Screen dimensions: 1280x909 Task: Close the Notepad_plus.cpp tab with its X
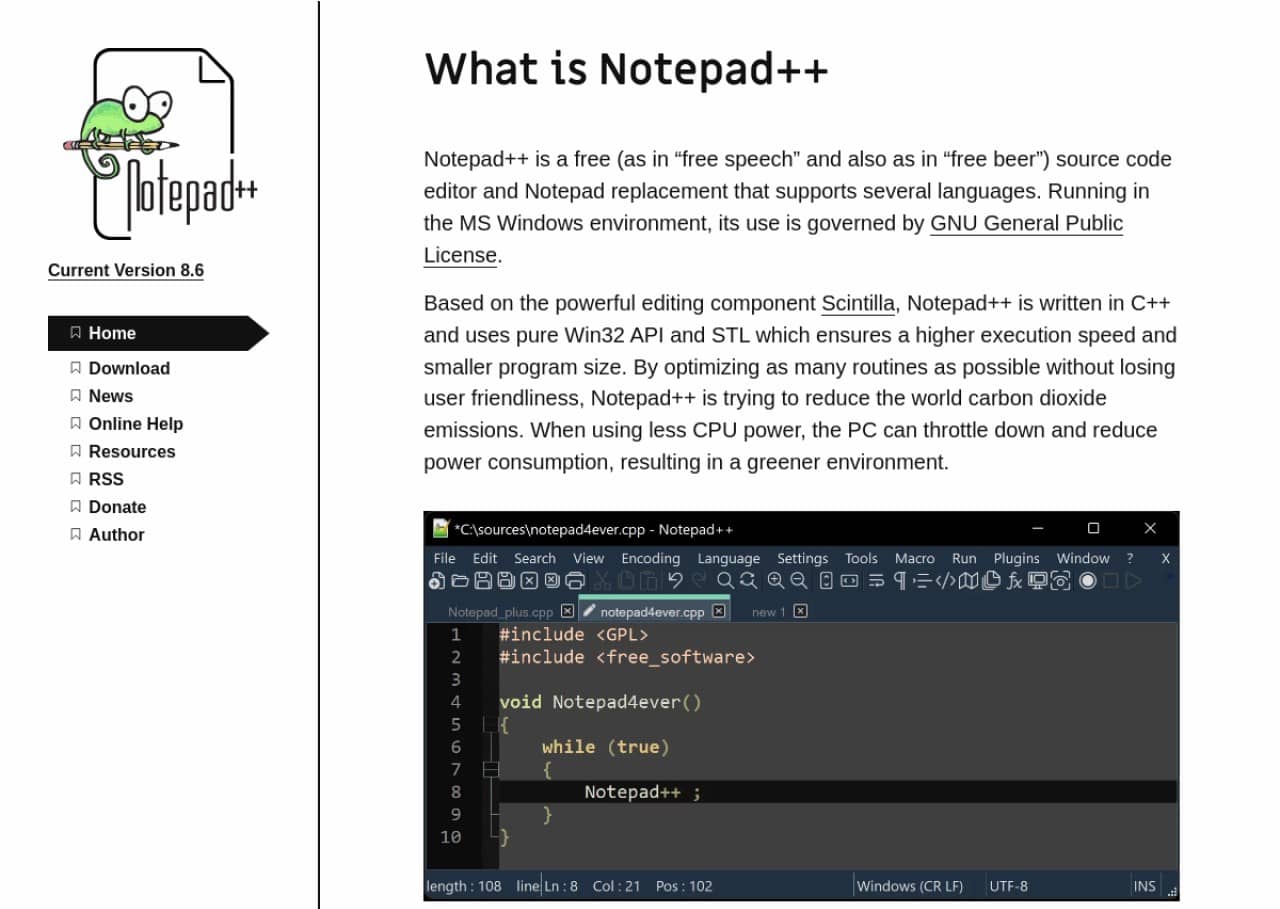pyautogui.click(x=567, y=611)
